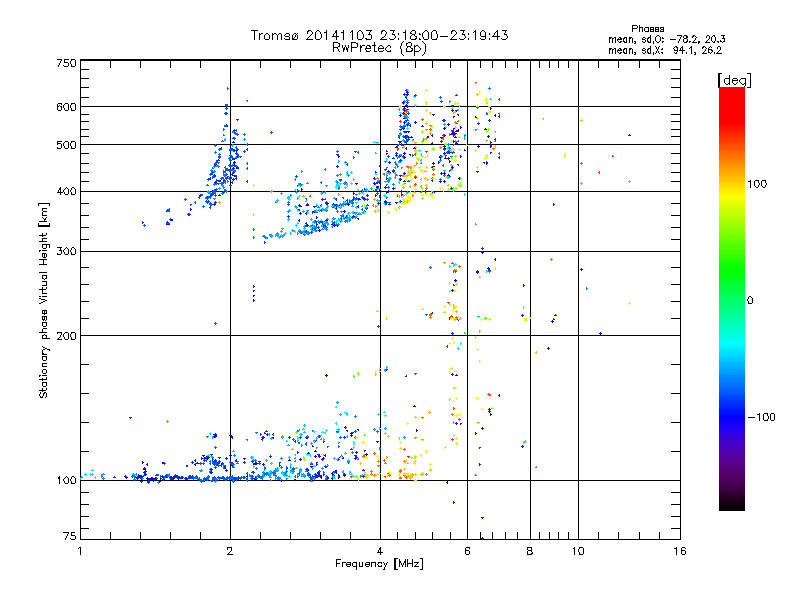
Task: Click the x-axis label '16'
Action: tap(680, 551)
